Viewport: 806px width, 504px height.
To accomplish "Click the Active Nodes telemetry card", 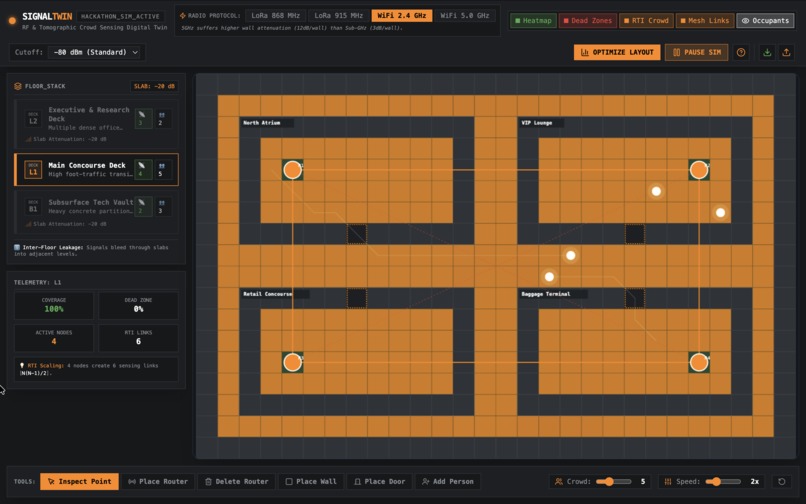I will click(x=54, y=338).
